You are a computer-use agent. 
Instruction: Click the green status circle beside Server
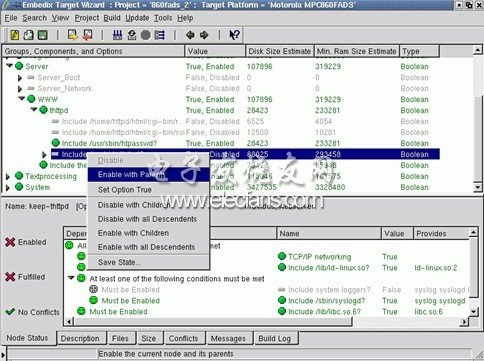tap(19, 66)
